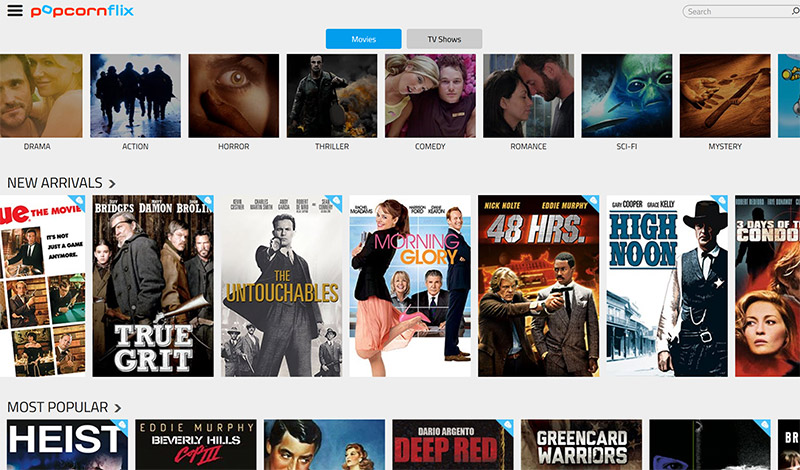The width and height of the screenshot is (800, 470).
Task: Open the Deep Red poster
Action: coord(453,444)
